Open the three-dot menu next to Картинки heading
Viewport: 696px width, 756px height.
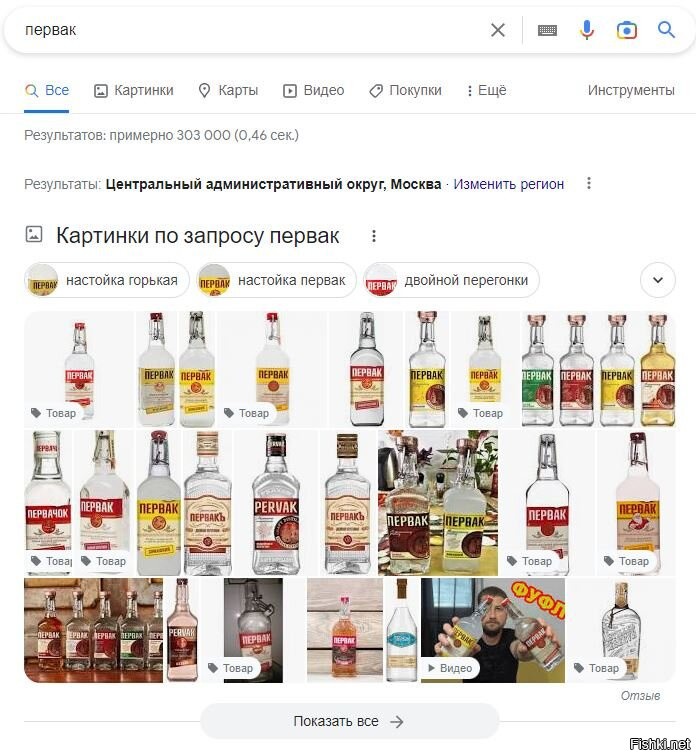pos(374,236)
